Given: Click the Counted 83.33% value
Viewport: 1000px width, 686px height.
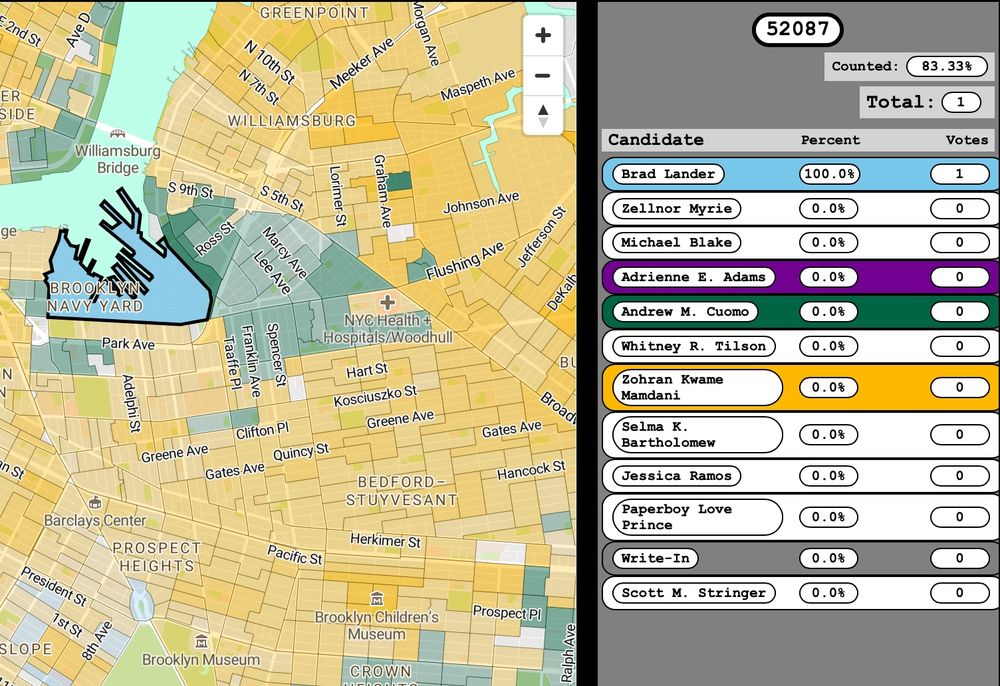Looking at the screenshot, I should (946, 66).
